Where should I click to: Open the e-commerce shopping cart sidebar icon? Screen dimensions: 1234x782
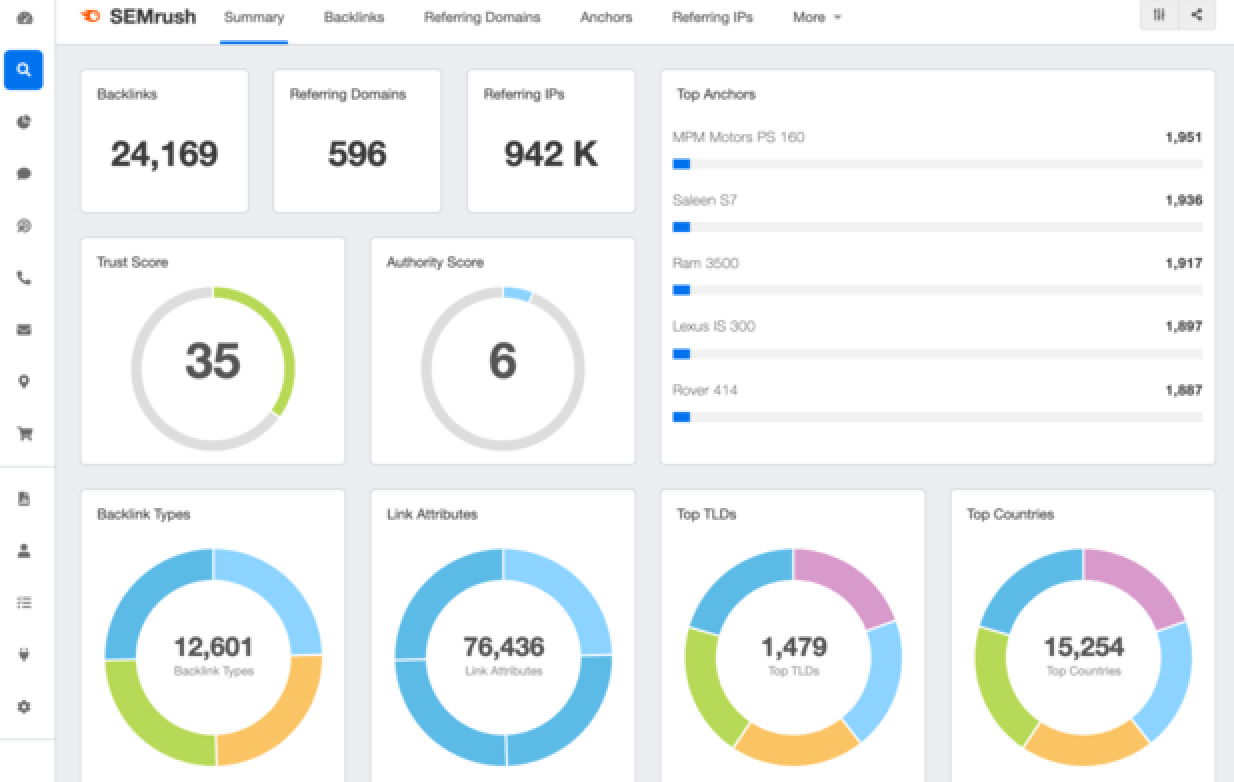click(23, 433)
